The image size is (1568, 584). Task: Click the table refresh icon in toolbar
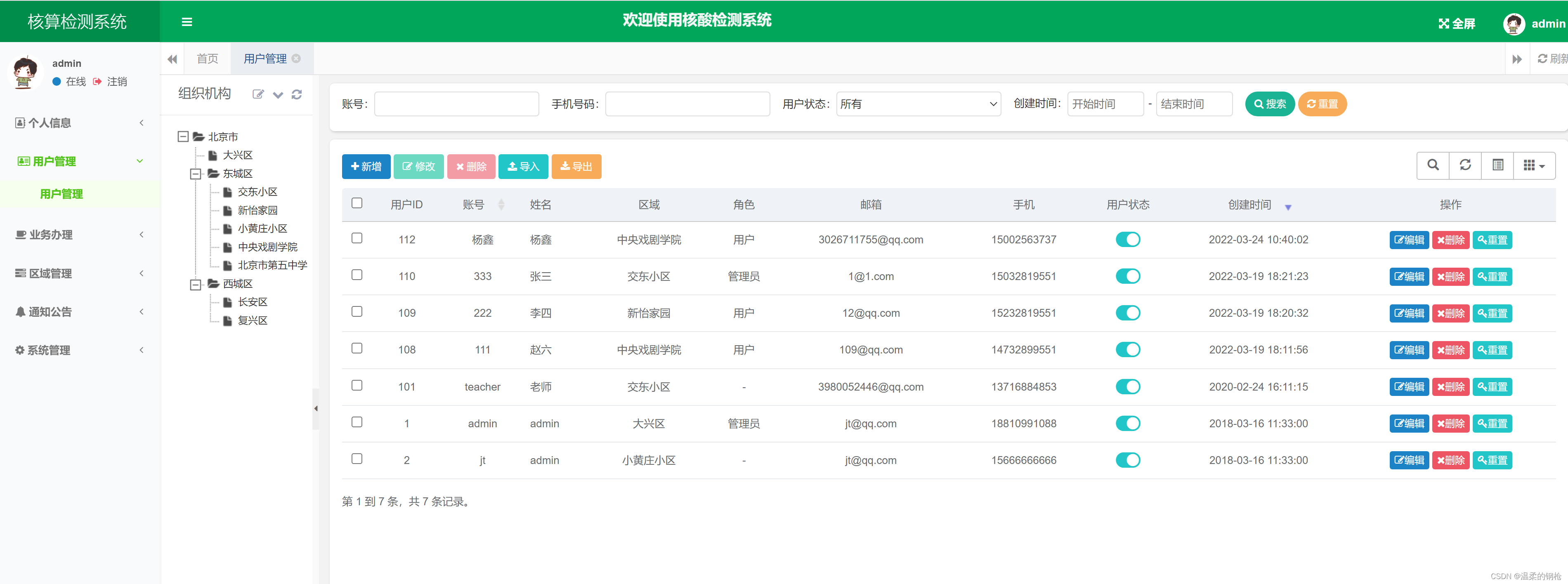pos(1465,165)
